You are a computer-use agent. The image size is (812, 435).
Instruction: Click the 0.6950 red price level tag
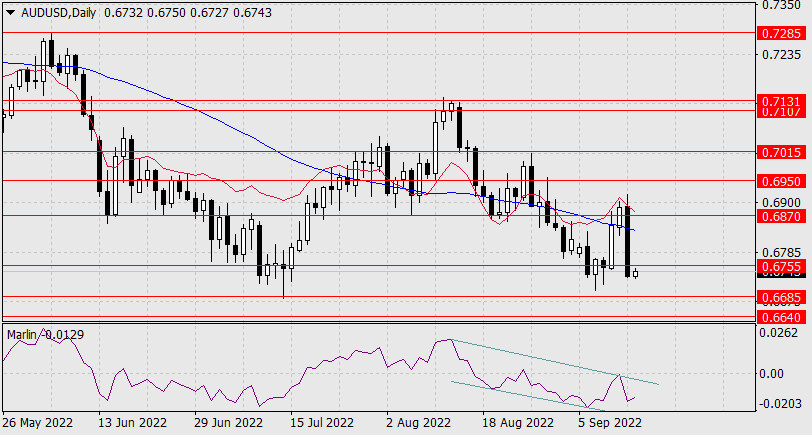[x=780, y=181]
